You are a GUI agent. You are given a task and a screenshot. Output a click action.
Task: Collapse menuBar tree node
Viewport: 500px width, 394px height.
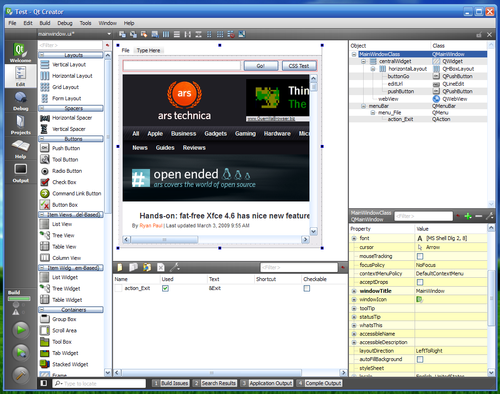coord(363,106)
